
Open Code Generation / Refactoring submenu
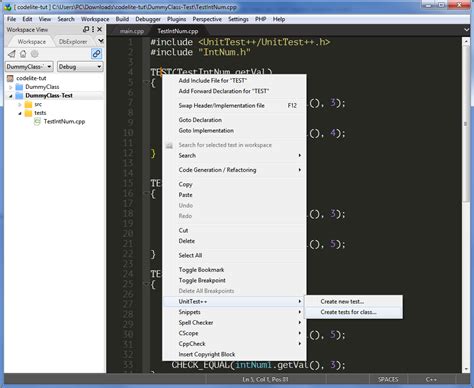click(234, 170)
